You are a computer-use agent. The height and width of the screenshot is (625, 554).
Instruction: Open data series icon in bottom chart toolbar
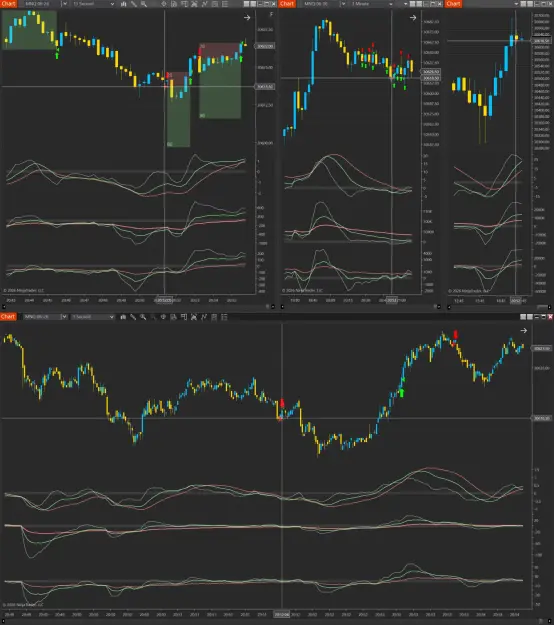click(x=194, y=317)
